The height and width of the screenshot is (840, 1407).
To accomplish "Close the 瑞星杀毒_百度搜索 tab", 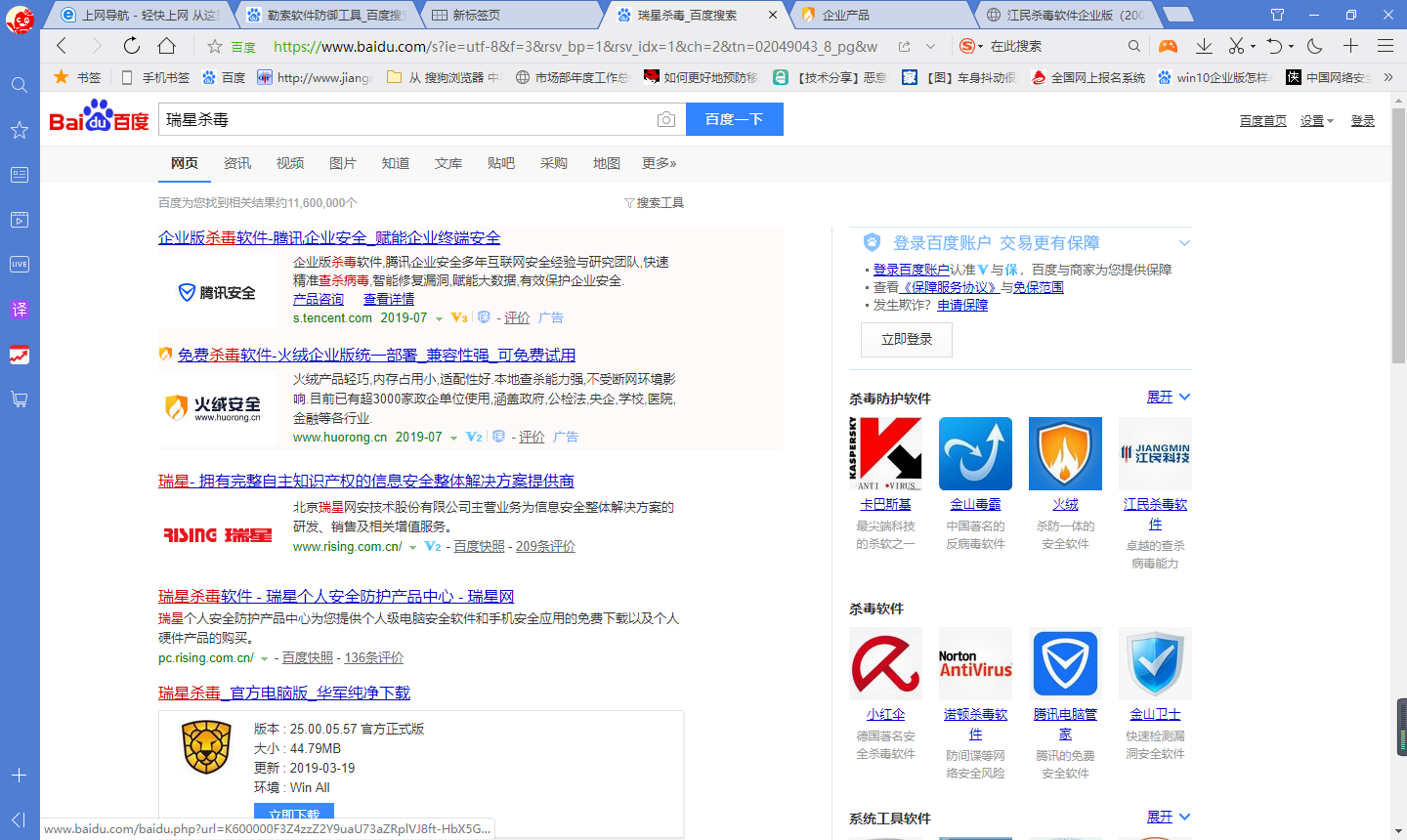I will [773, 15].
